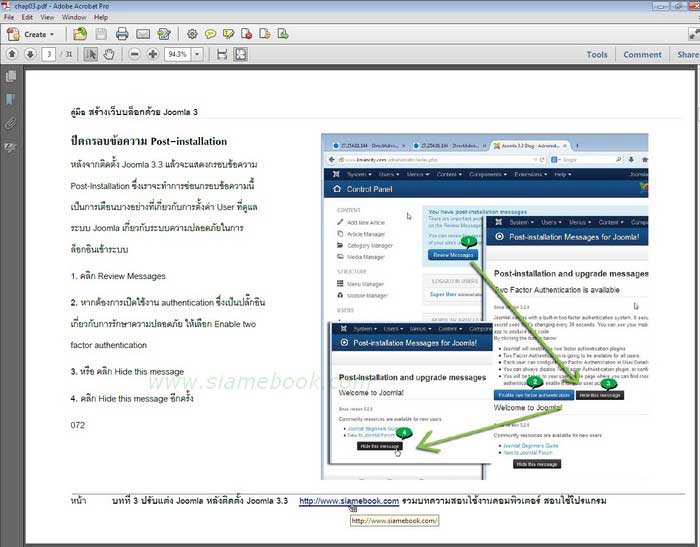Open Customize Quick Tools gear icon
The height and width of the screenshot is (547, 700).
(192, 34)
